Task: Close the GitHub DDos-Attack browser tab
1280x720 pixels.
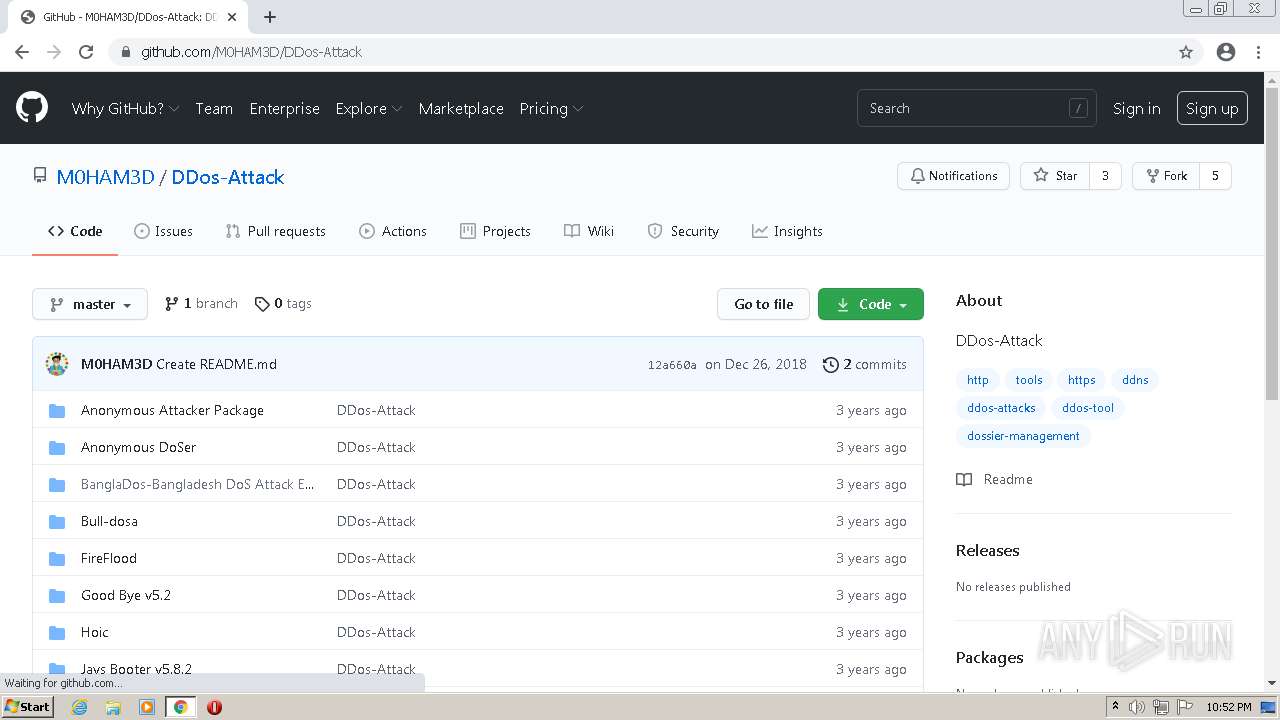Action: 232,17
